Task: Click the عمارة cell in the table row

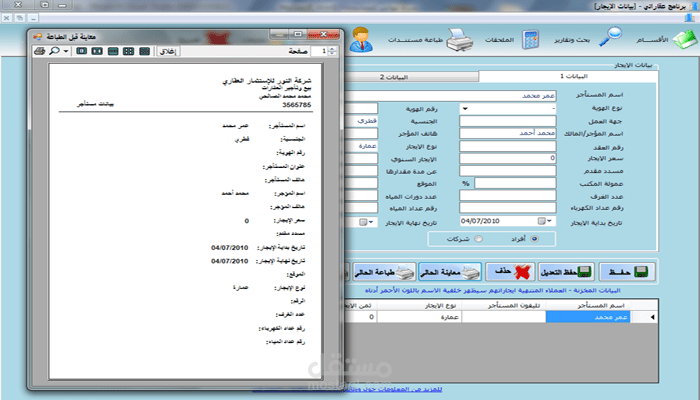Action: tap(419, 317)
